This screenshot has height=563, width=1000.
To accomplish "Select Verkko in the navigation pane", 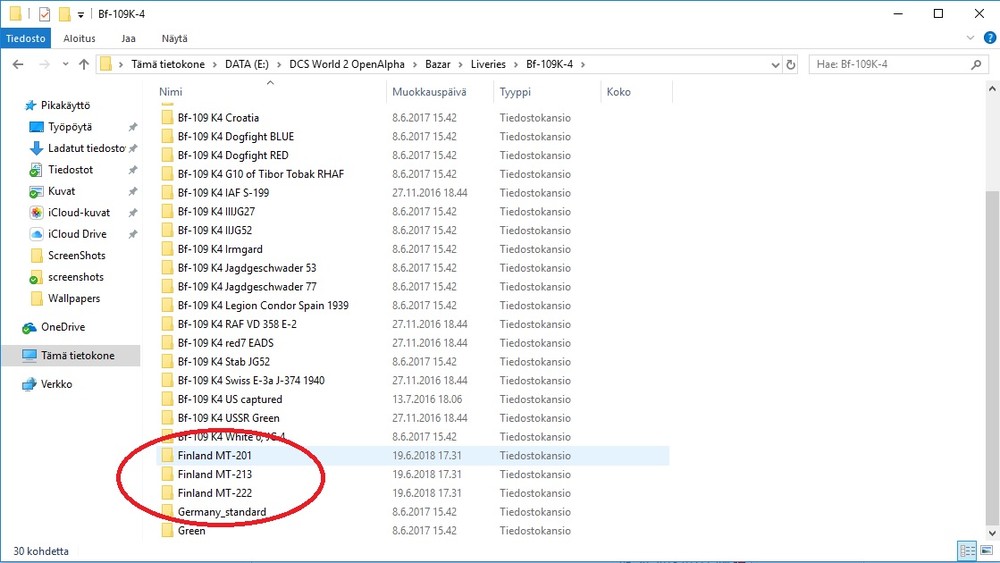I will coord(56,384).
